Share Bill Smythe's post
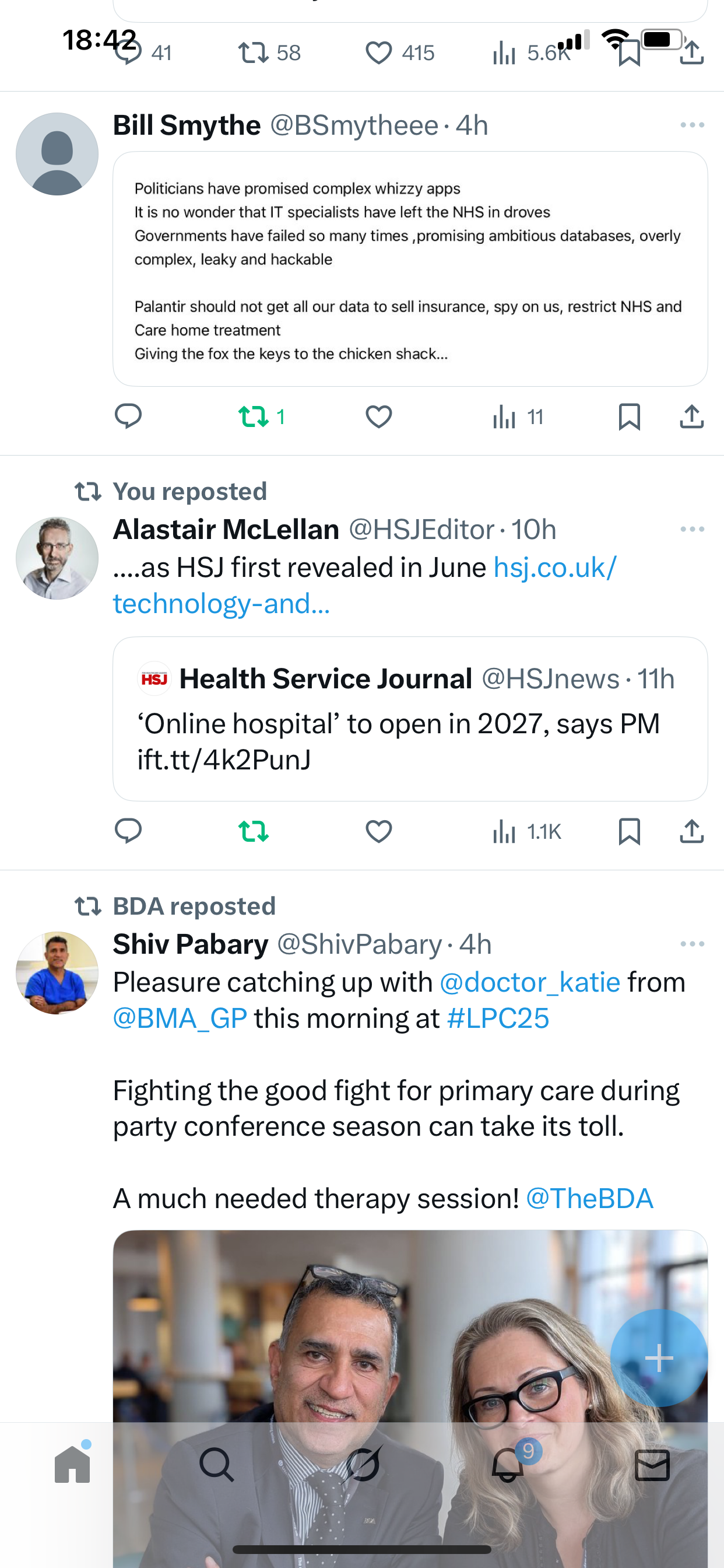This screenshot has width=724, height=1568. 692,417
